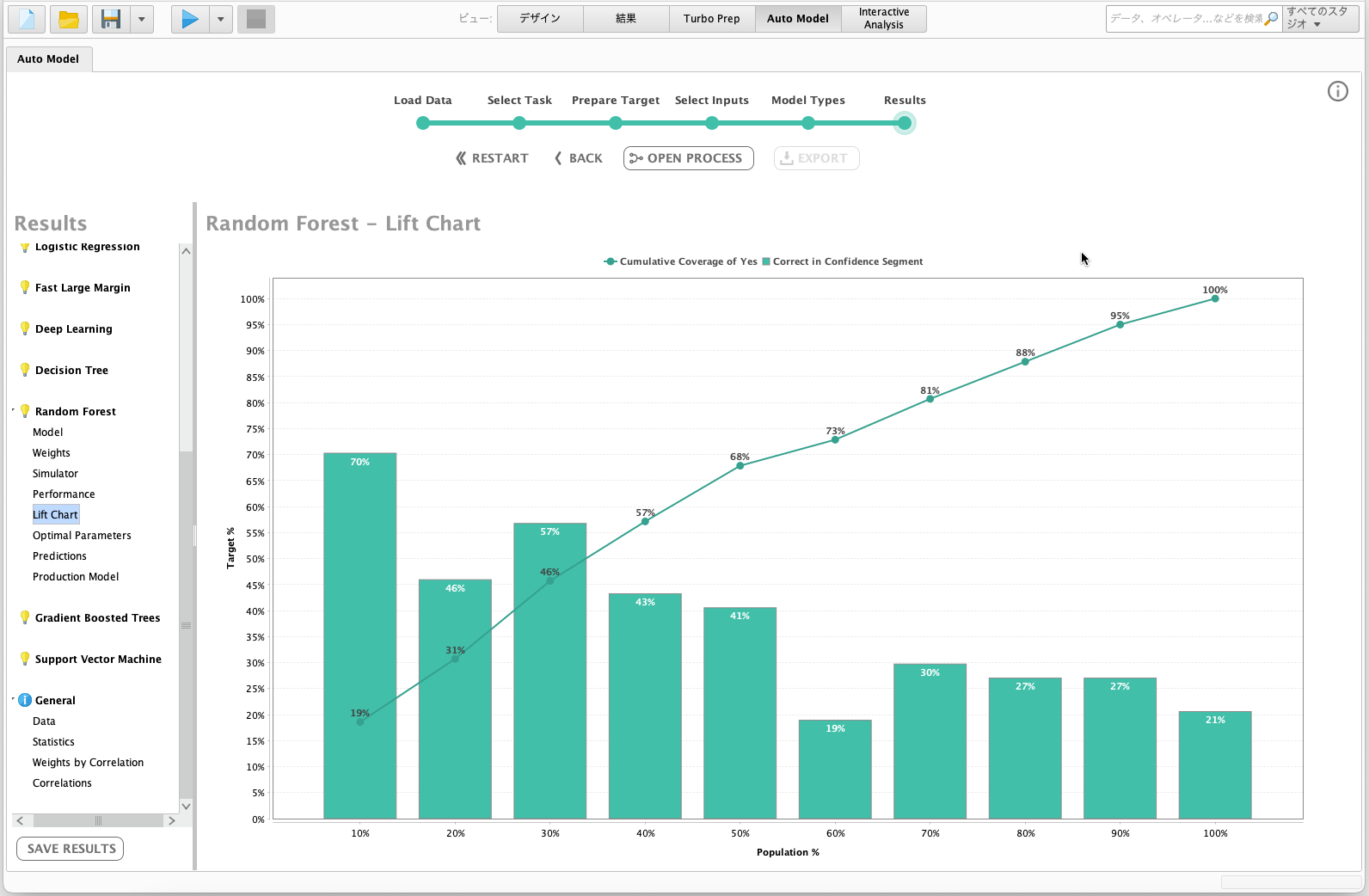Open Random Forest Weights item
Image resolution: width=1369 pixels, height=896 pixels.
coord(52,453)
